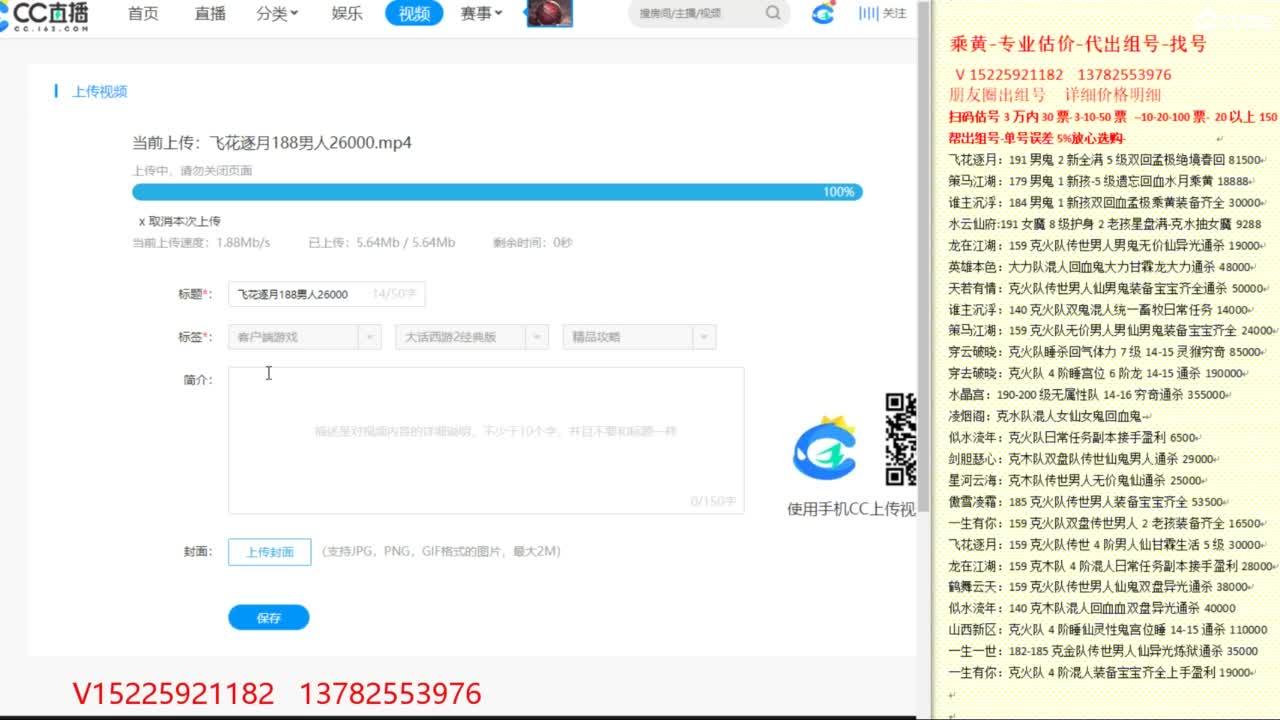Click the 使用手机CC上传视频 text
Viewport: 1280px width, 720px height.
pyautogui.click(x=851, y=509)
